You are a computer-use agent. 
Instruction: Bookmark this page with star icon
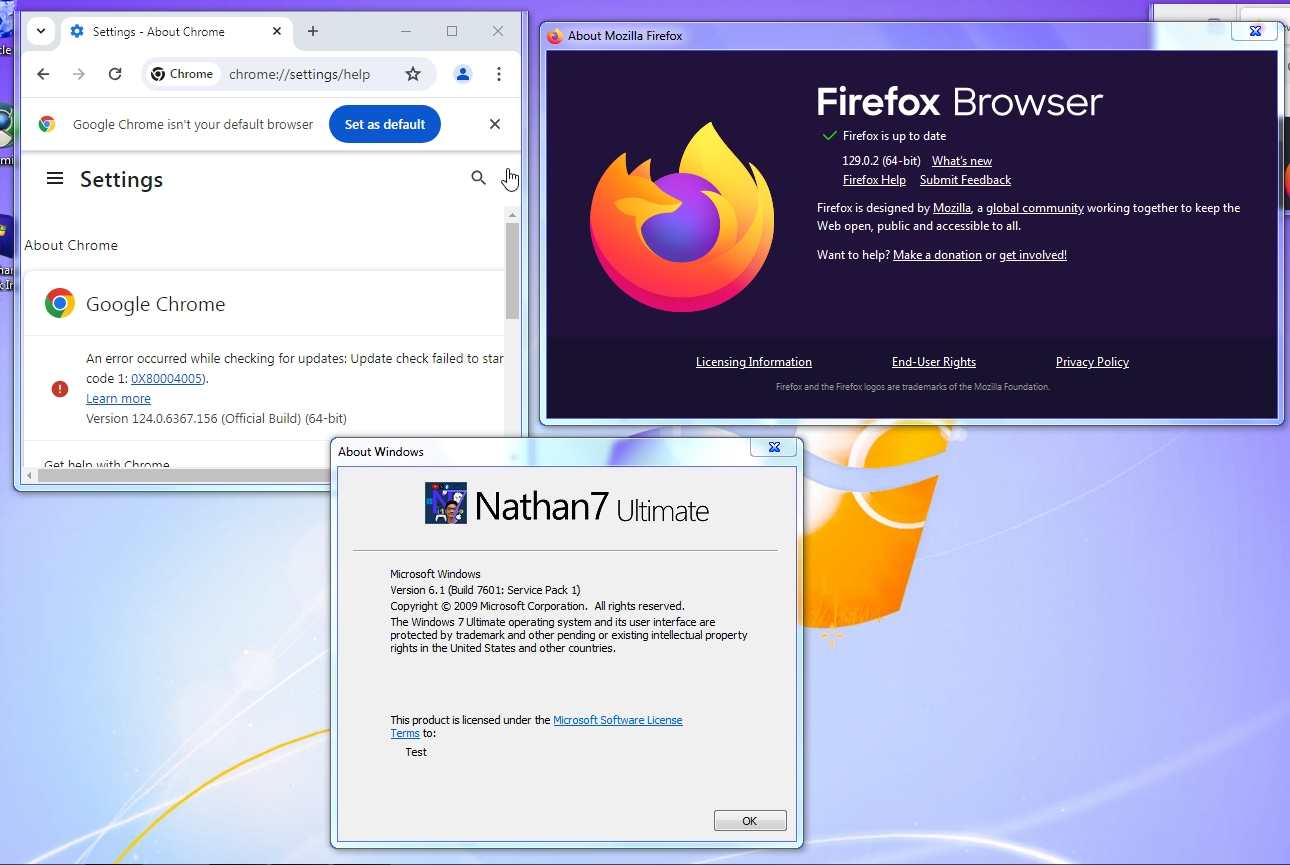pos(413,74)
